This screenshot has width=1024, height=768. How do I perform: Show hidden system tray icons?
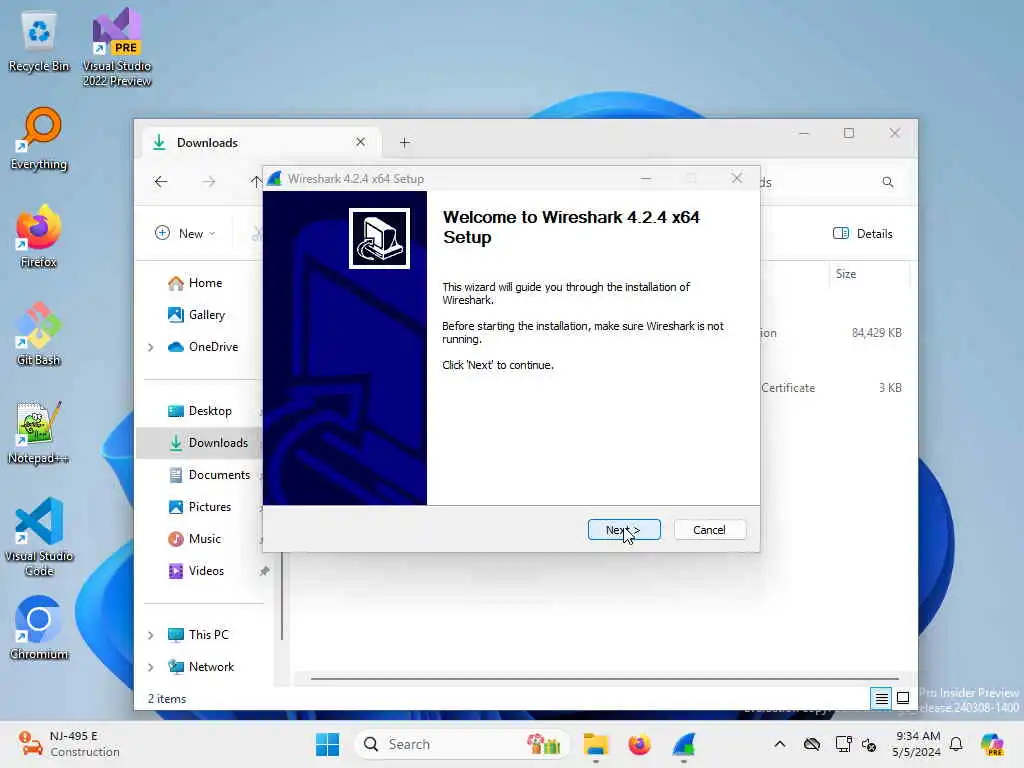(x=780, y=744)
